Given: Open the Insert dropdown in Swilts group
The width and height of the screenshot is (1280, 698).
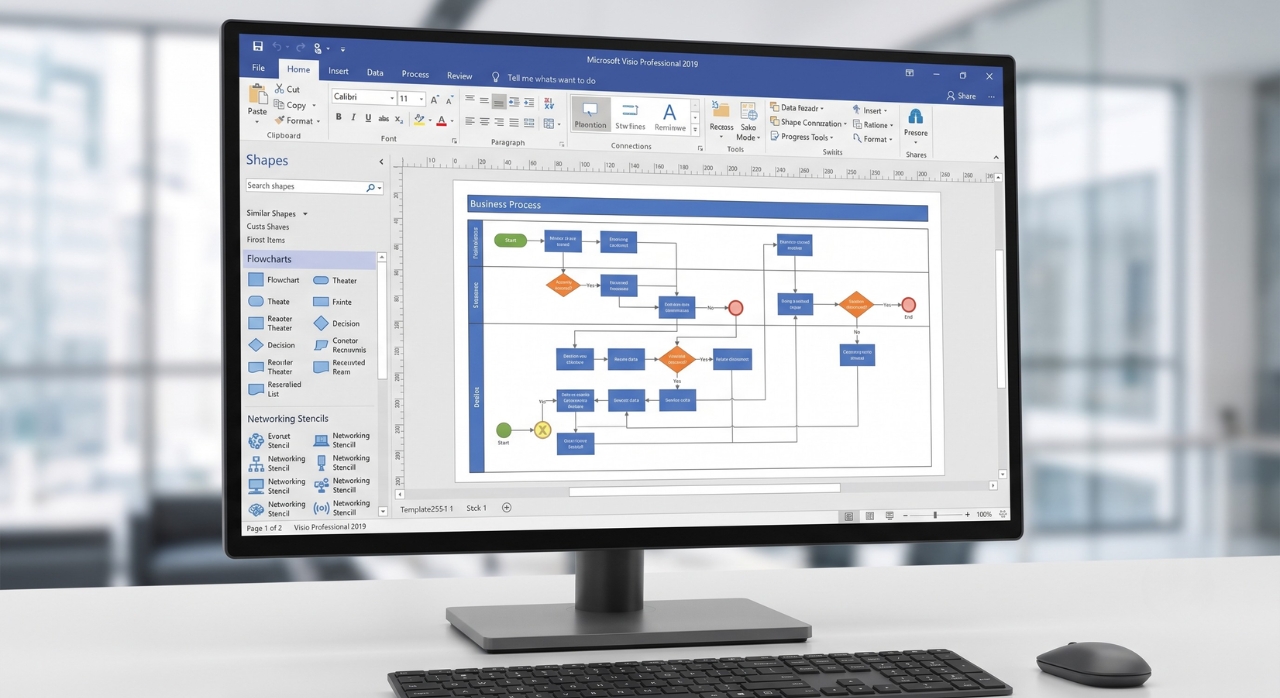Looking at the screenshot, I should coord(869,110).
